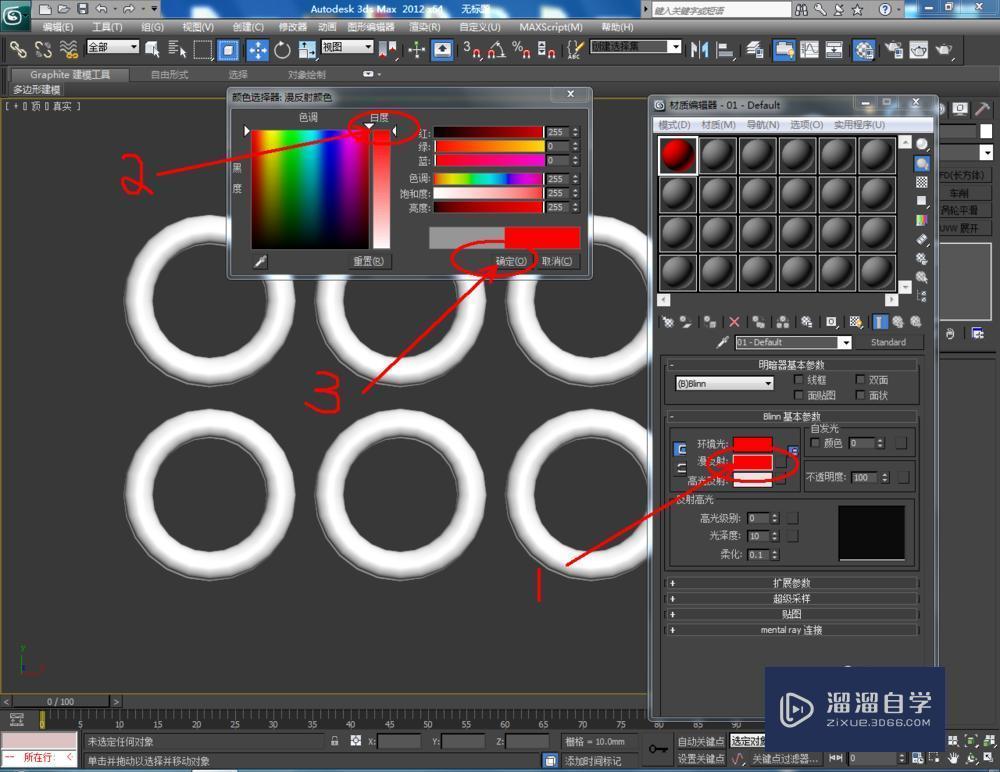Image resolution: width=1000 pixels, height=772 pixels.
Task: Open the (B)Blinn shader dropdown
Action: click(767, 383)
